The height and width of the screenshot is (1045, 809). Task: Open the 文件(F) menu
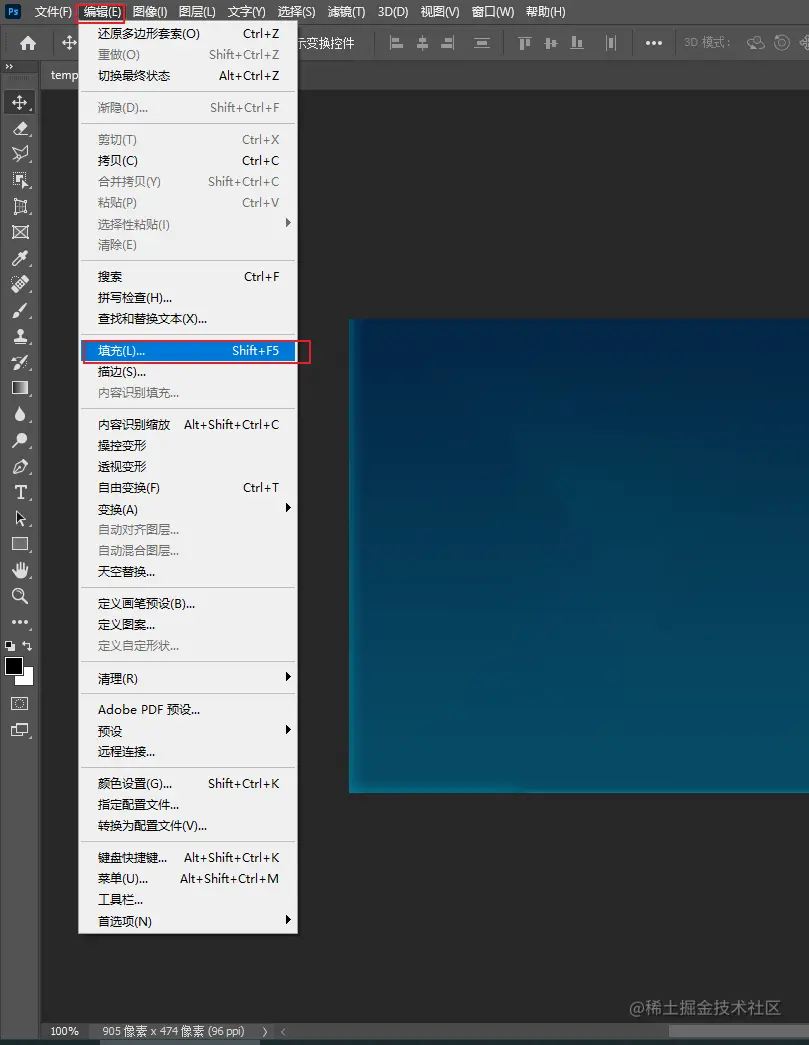(x=53, y=12)
